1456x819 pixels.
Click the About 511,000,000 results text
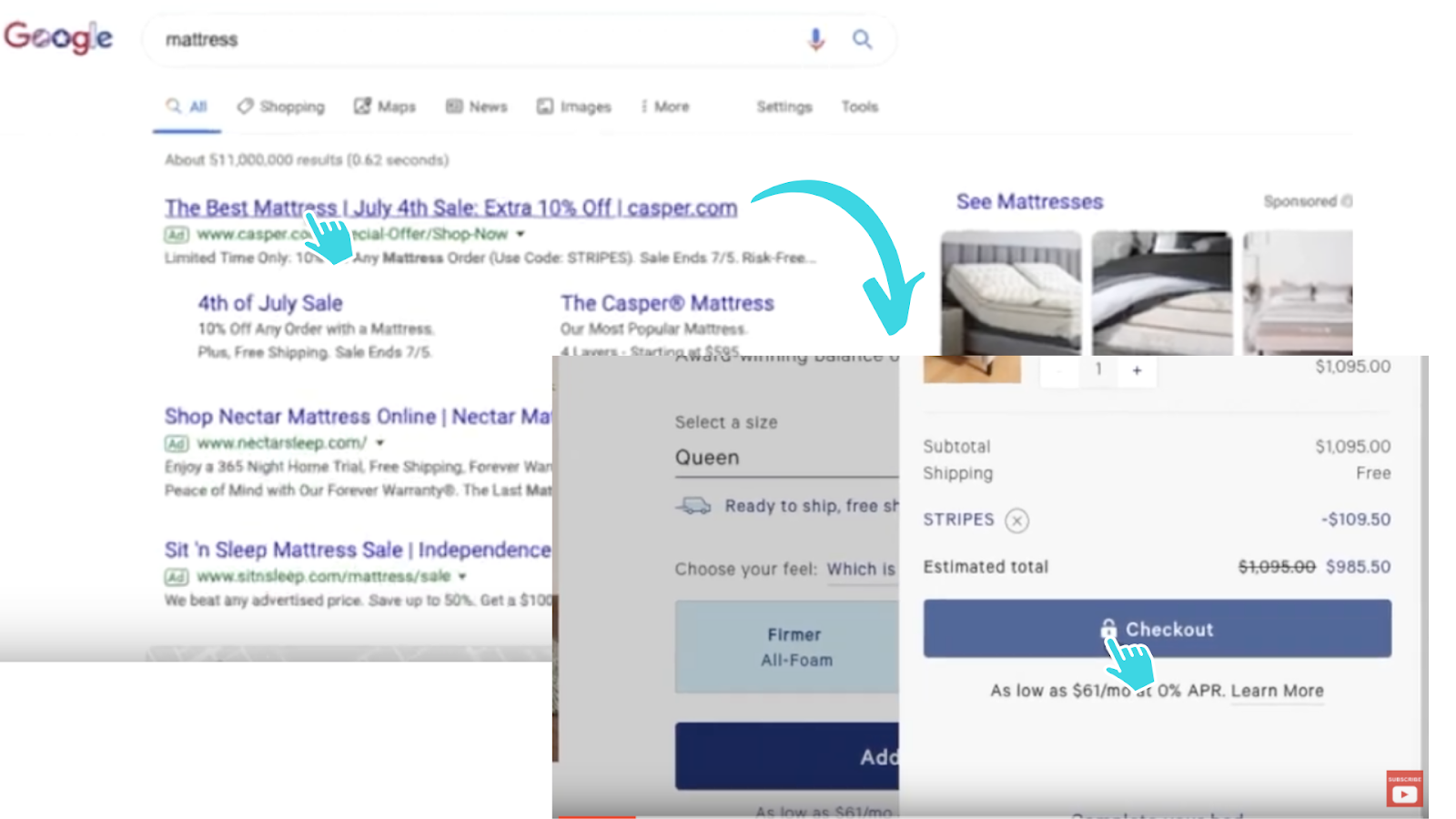pyautogui.click(x=307, y=160)
